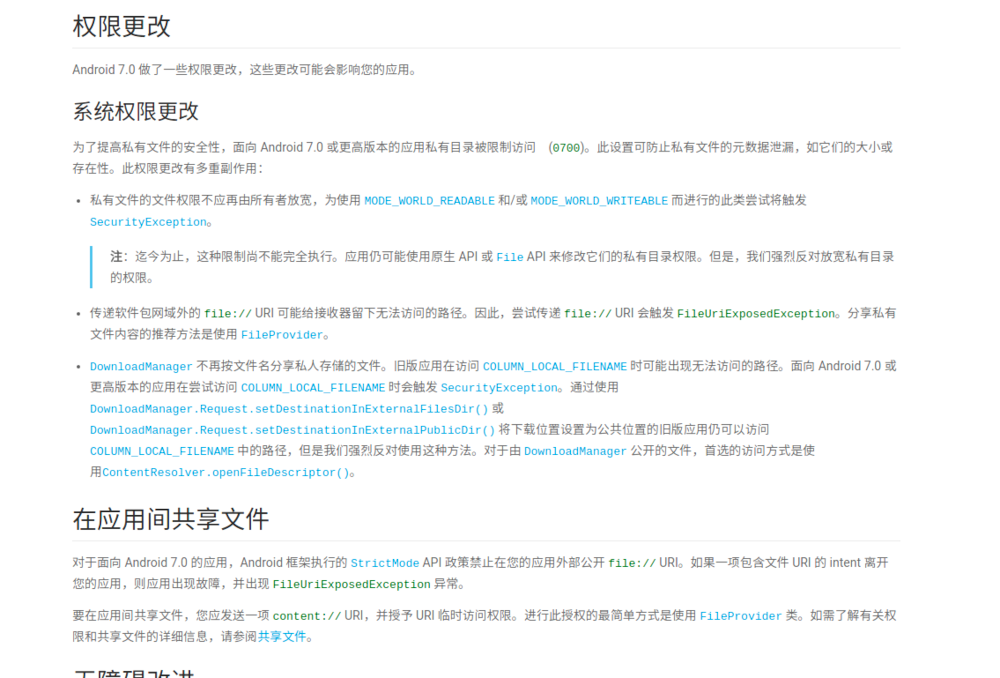The height and width of the screenshot is (678, 1000).
Task: Open the MODE_WORLD_WRITEABLE reference link
Action: (598, 200)
